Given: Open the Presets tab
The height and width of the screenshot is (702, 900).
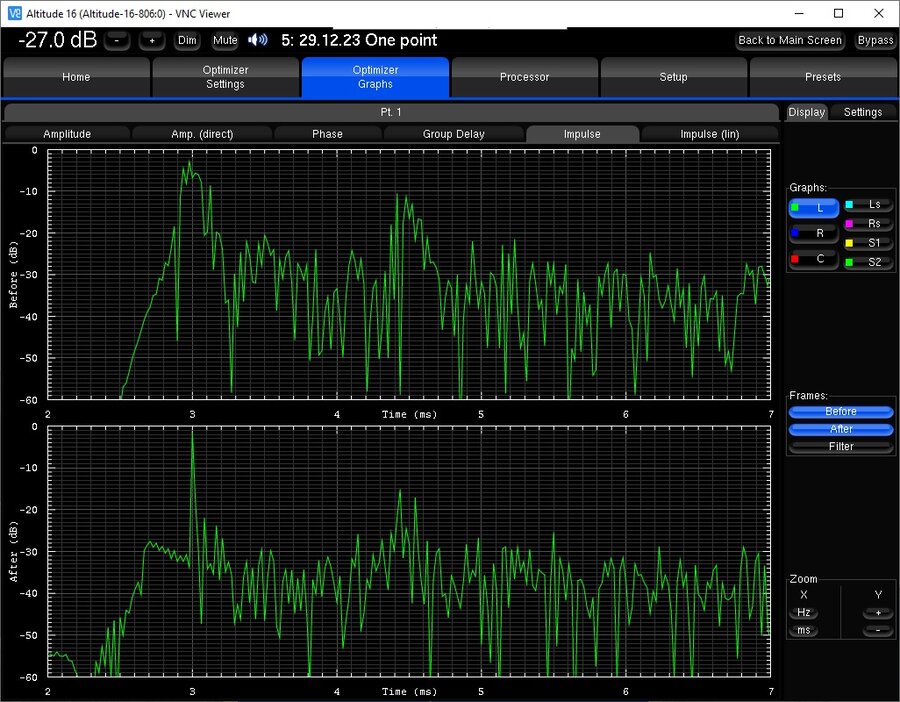Looking at the screenshot, I should [823, 77].
